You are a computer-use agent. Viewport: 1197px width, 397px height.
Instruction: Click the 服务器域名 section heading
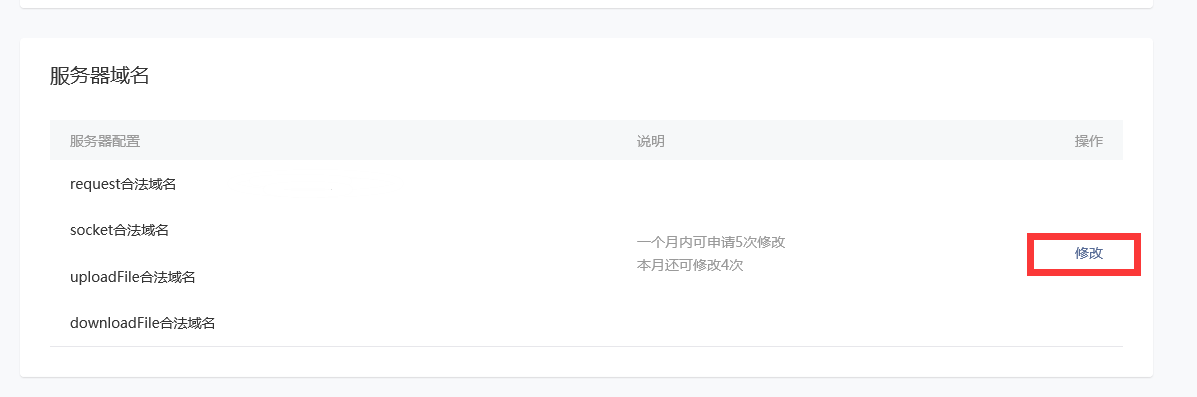(x=99, y=76)
